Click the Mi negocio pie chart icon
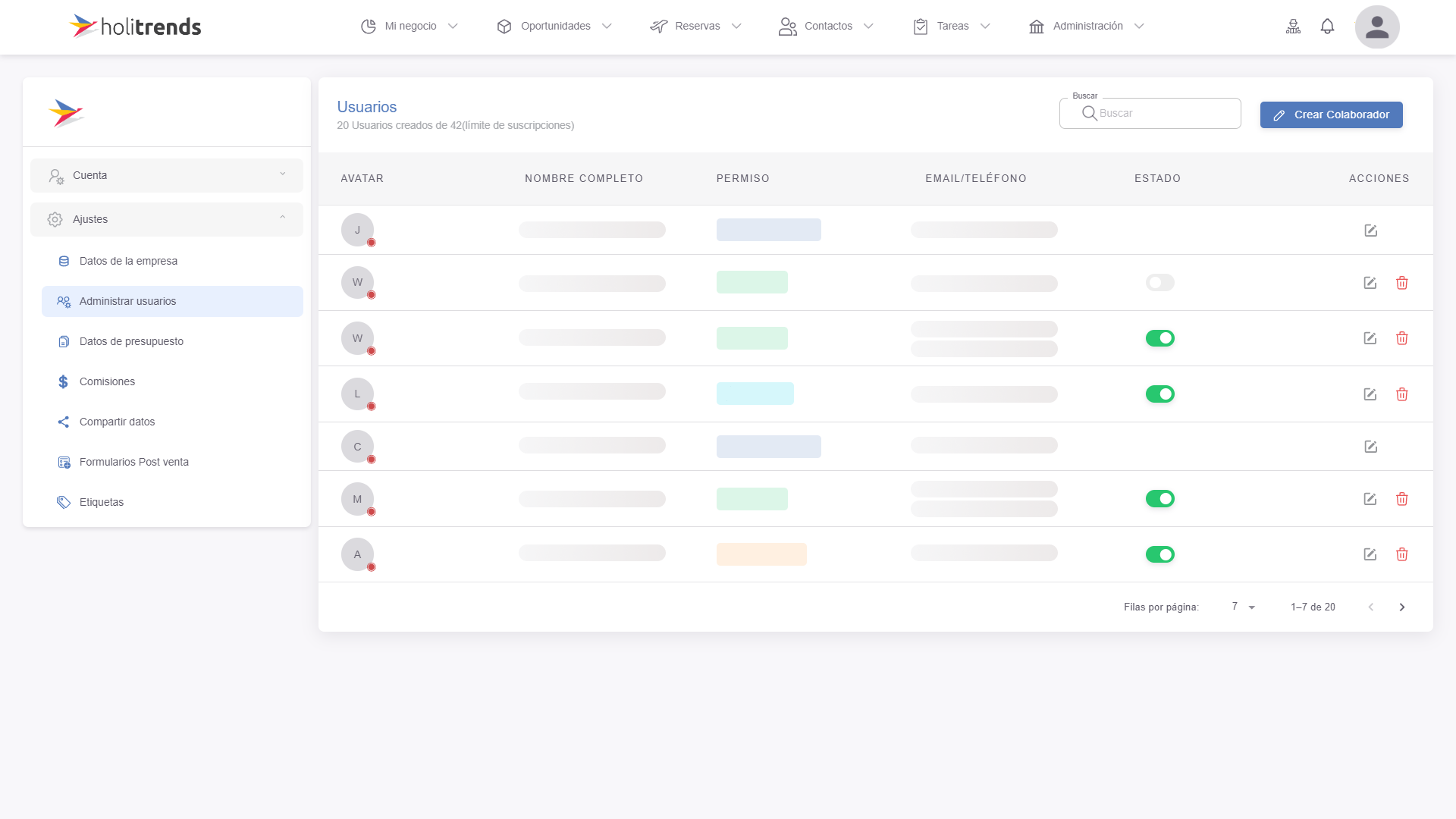1456x819 pixels. (369, 27)
